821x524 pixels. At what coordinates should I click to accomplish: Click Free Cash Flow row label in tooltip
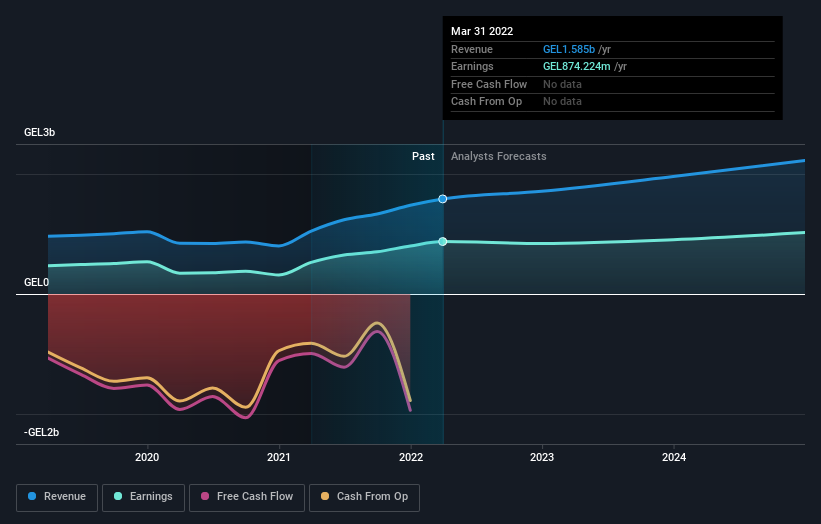point(489,84)
